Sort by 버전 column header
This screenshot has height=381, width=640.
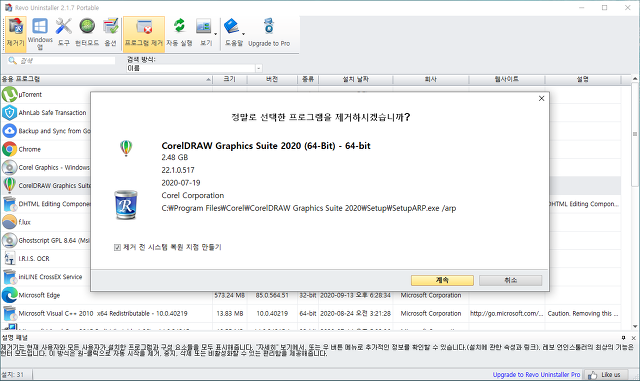pyautogui.click(x=272, y=79)
